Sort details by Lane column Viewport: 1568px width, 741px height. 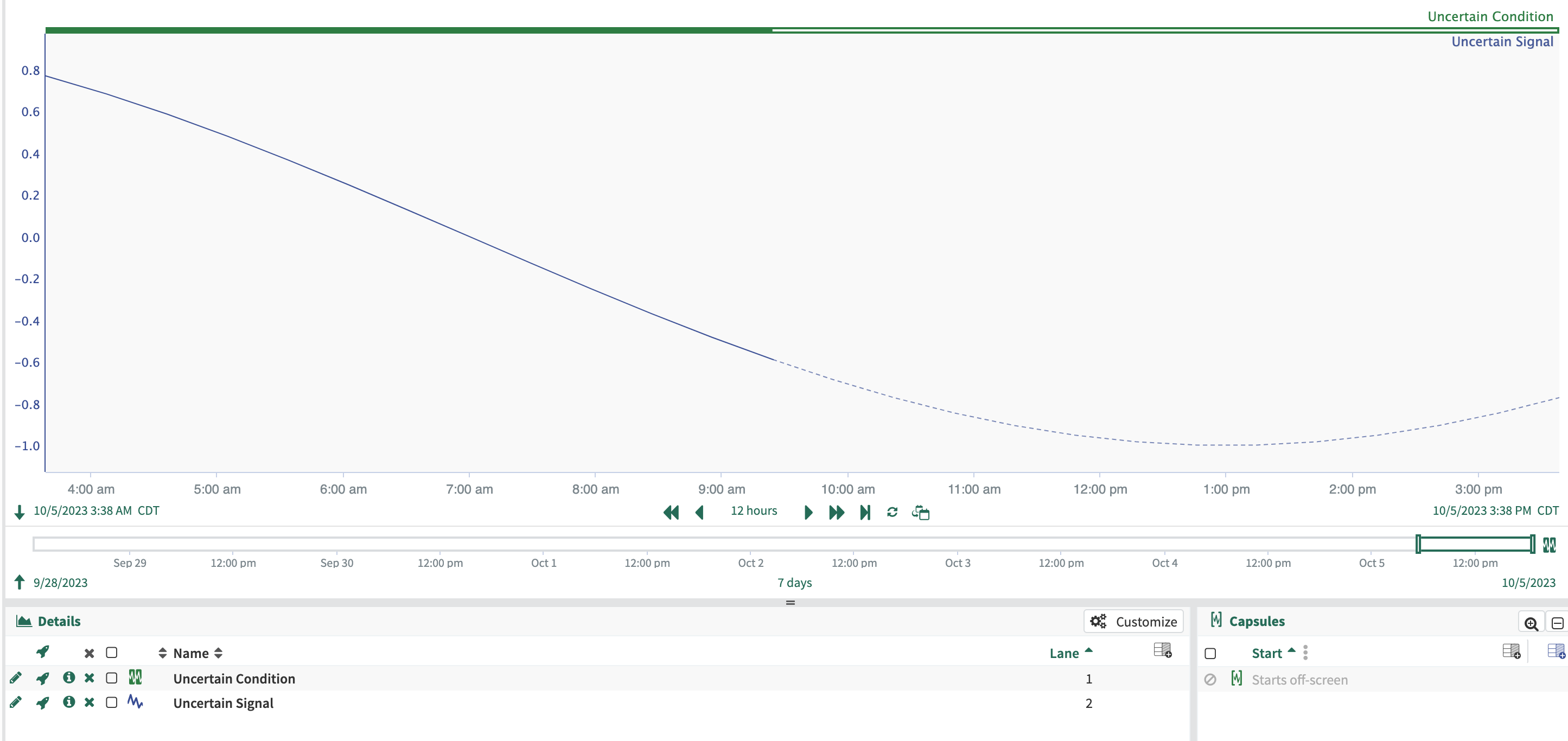tap(1064, 654)
